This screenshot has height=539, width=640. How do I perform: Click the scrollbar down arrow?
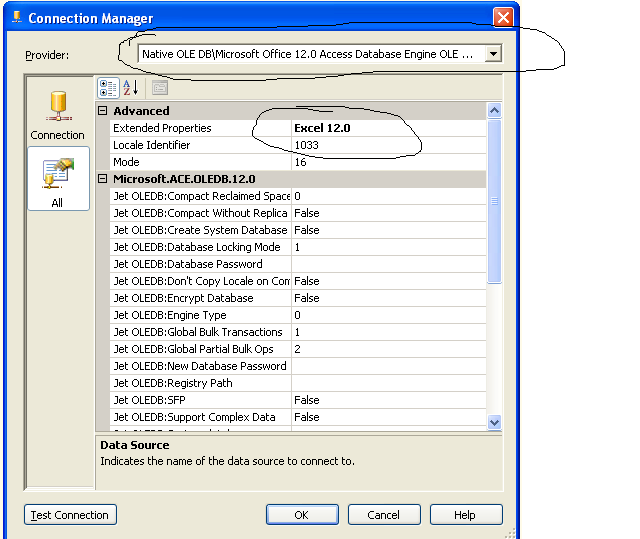point(494,422)
